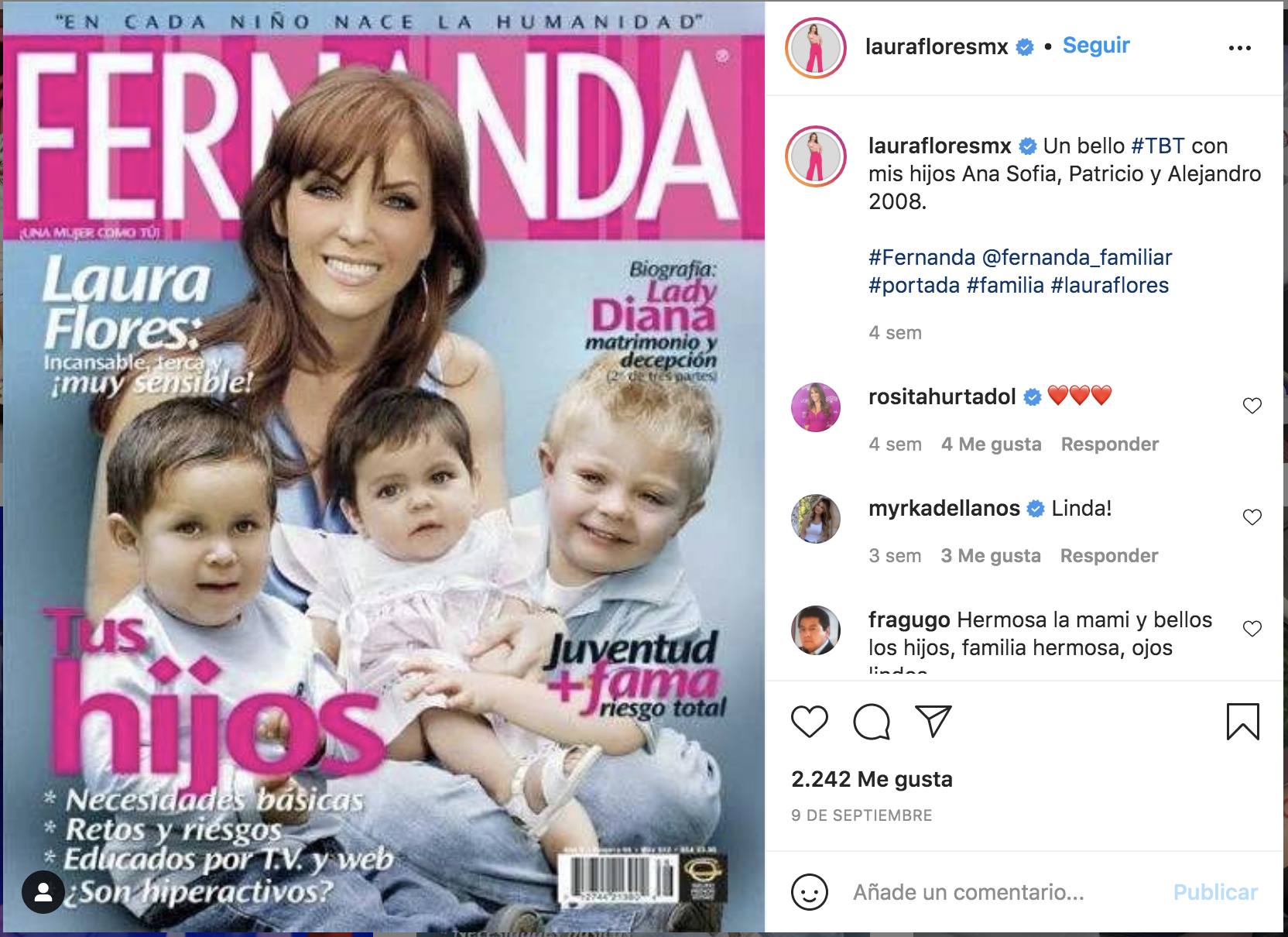The height and width of the screenshot is (937, 1288).
Task: View the 2.242 Me gusta likes list
Action: pyautogui.click(x=872, y=779)
